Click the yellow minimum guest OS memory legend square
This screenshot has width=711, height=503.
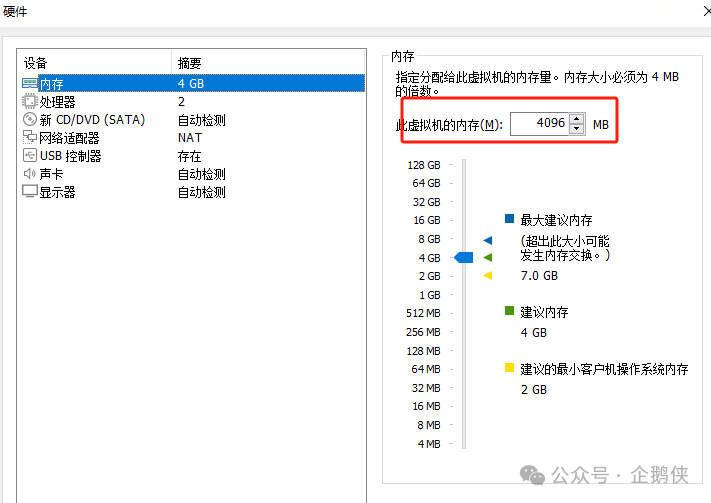pos(509,367)
